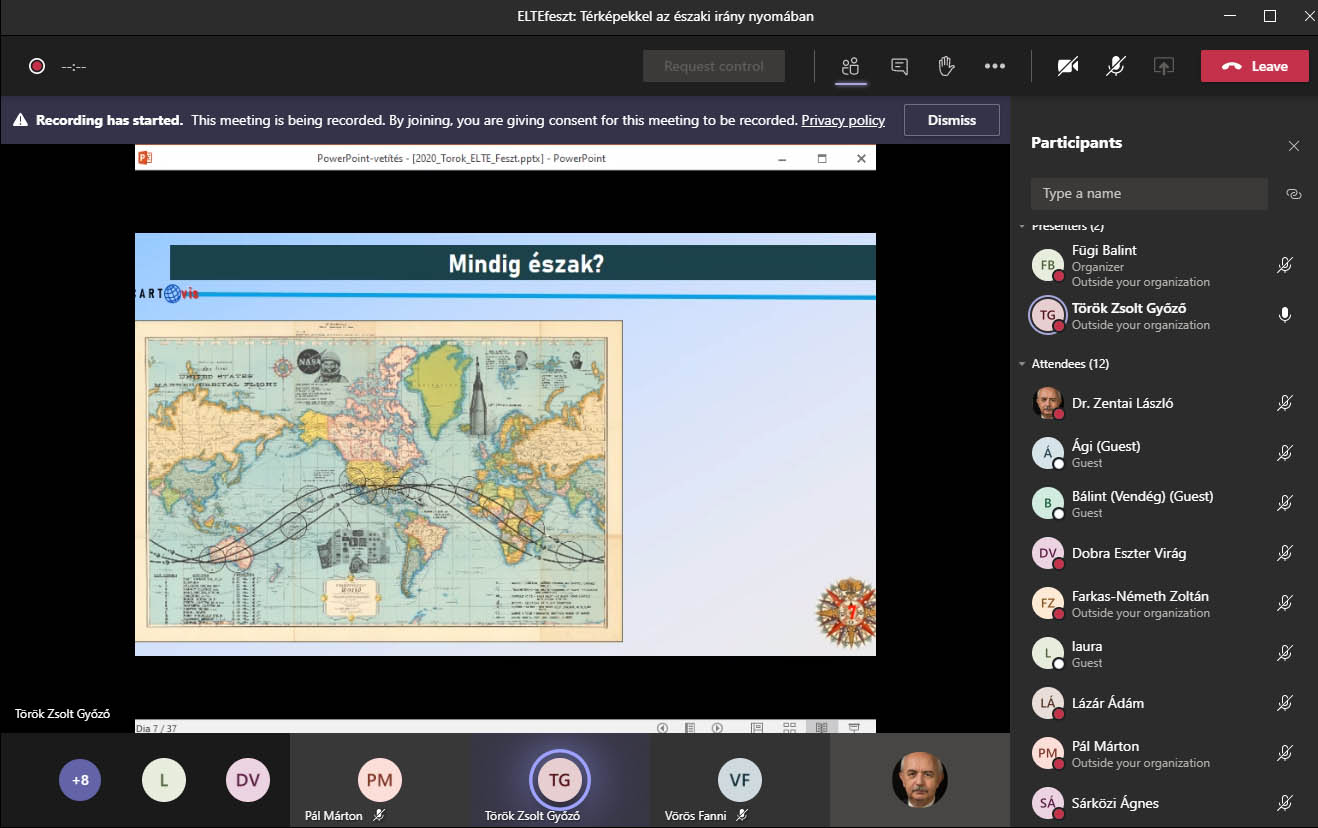Image resolution: width=1318 pixels, height=828 pixels.
Task: Open the show participants icon
Action: [851, 66]
